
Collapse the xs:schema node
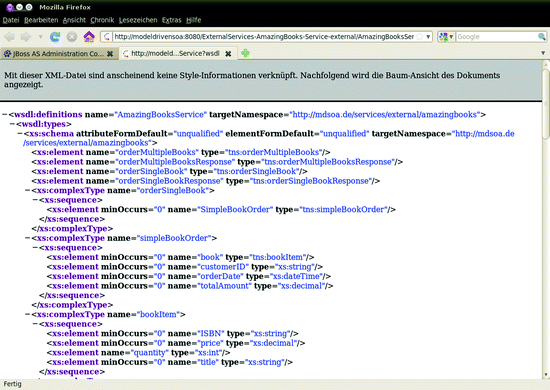pyautogui.click(x=20, y=134)
